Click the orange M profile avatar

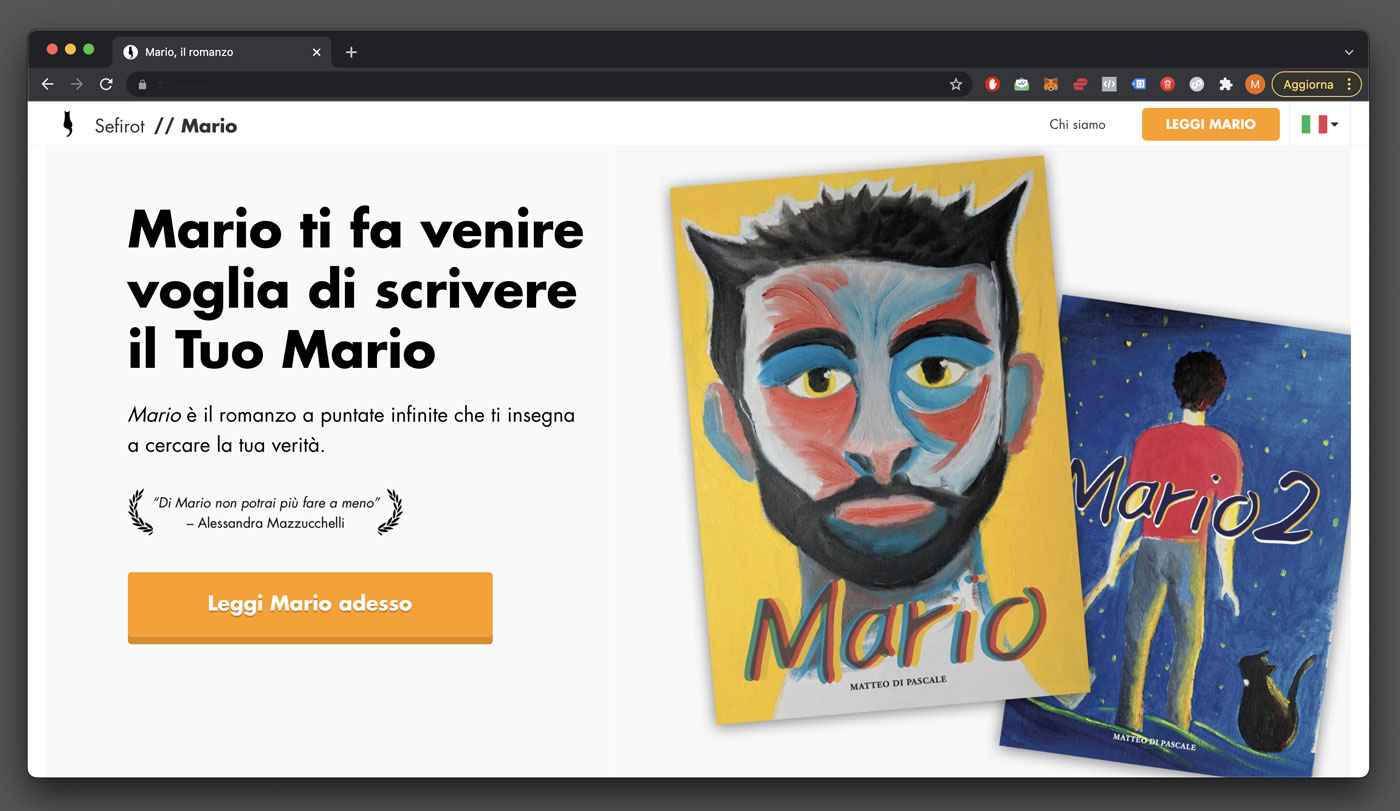1255,85
